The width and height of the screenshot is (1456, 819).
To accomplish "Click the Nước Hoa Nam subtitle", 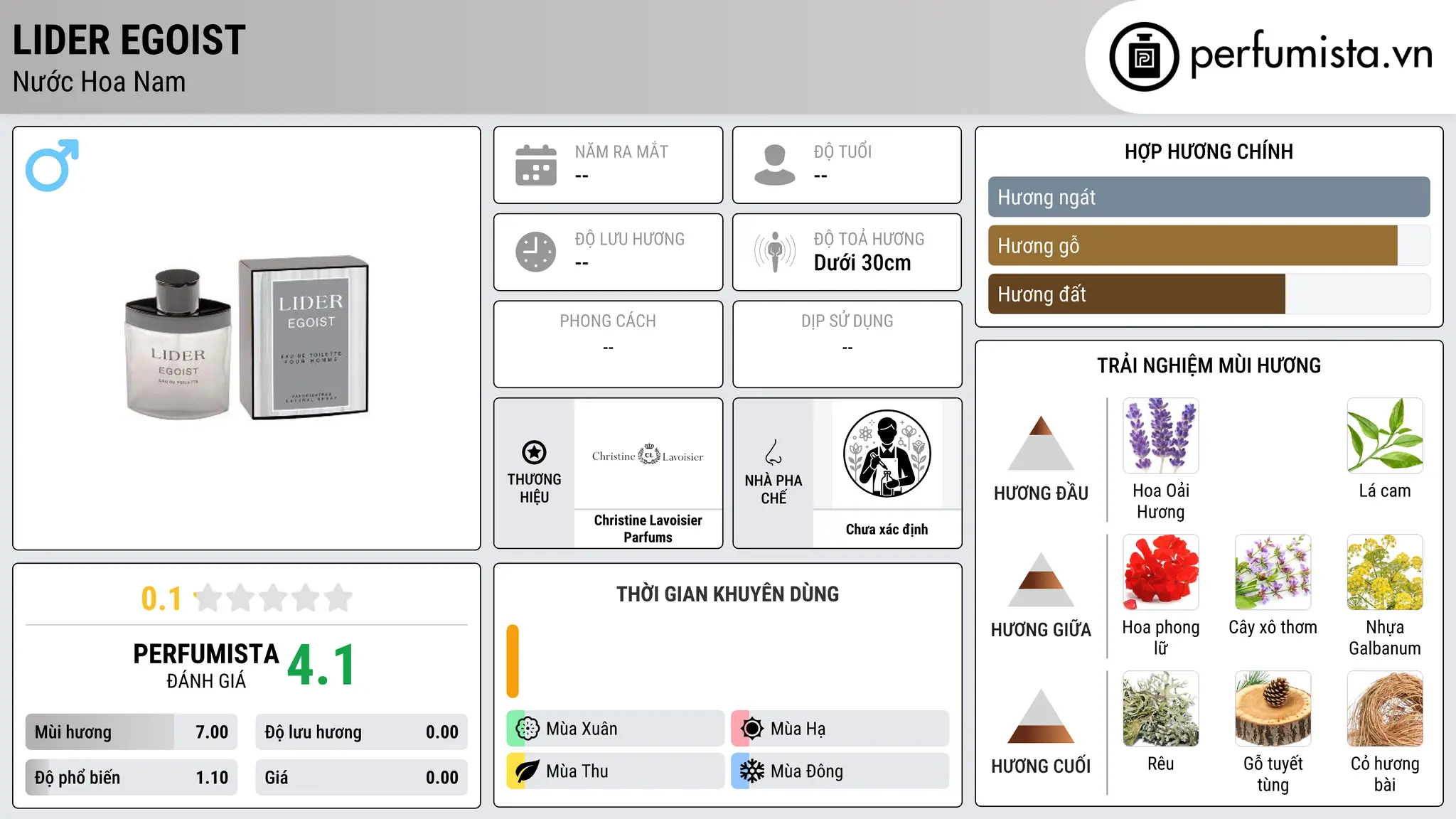I will click(100, 82).
